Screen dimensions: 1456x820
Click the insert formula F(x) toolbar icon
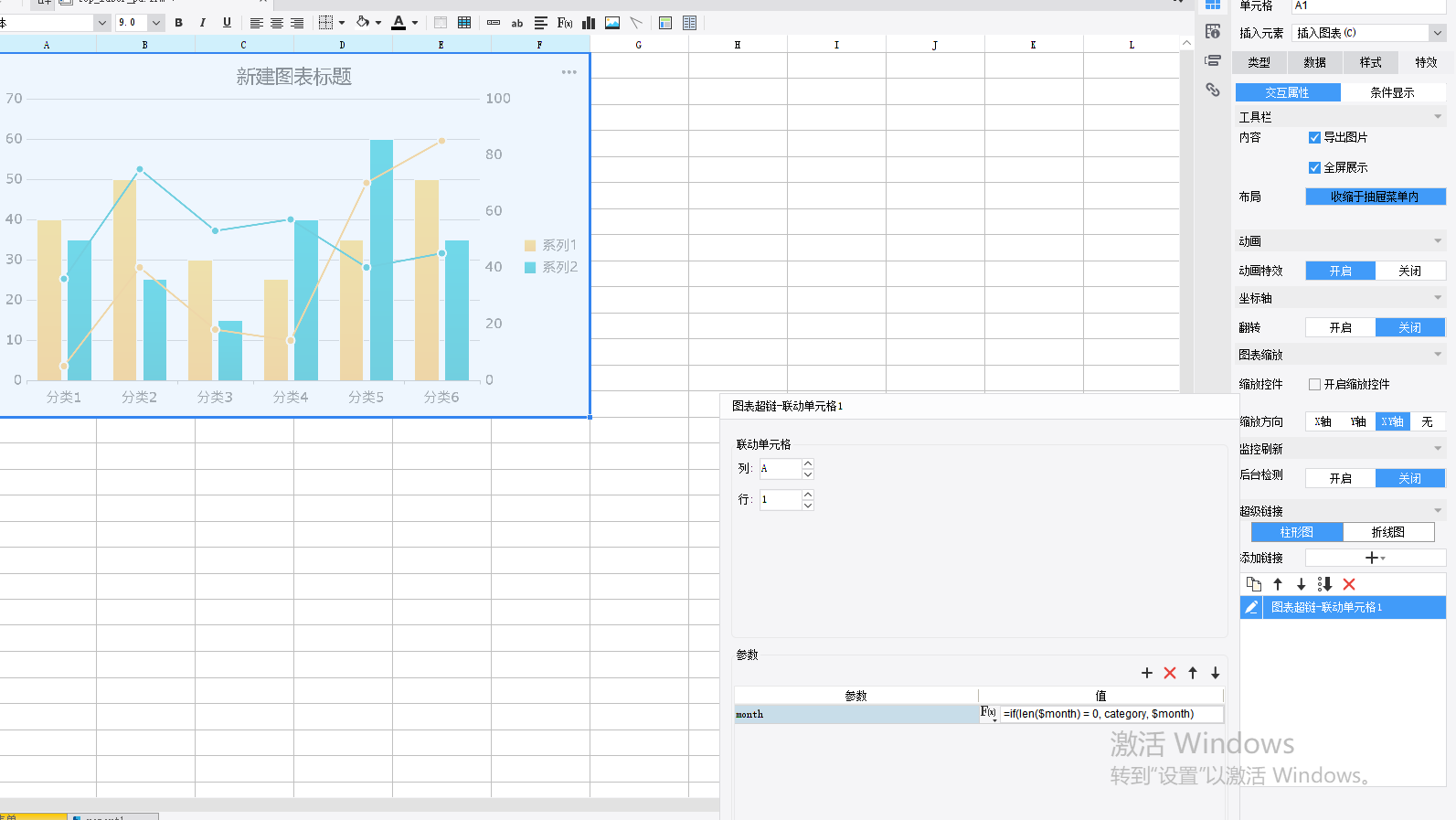(x=565, y=23)
